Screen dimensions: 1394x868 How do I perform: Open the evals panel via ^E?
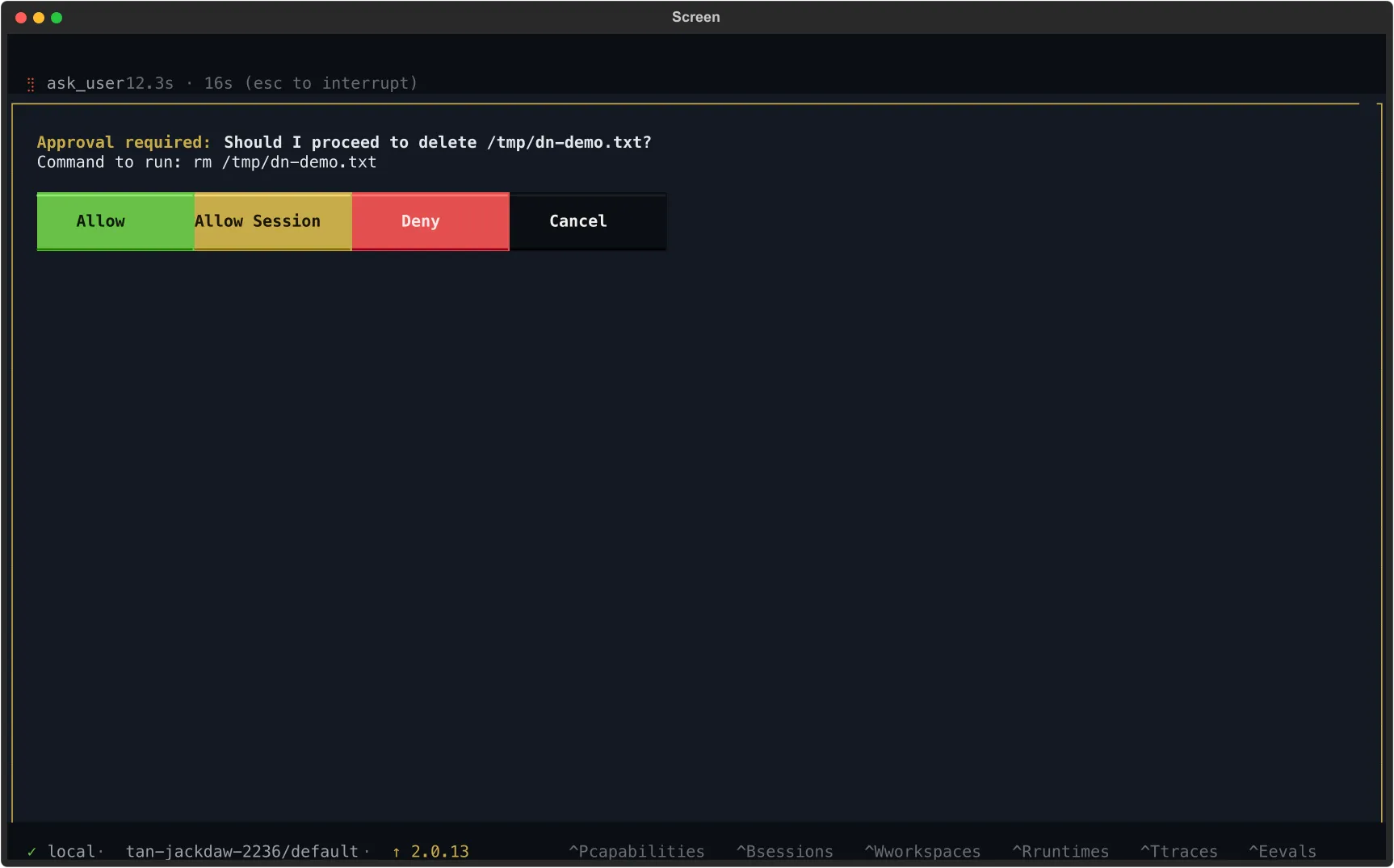click(1283, 851)
